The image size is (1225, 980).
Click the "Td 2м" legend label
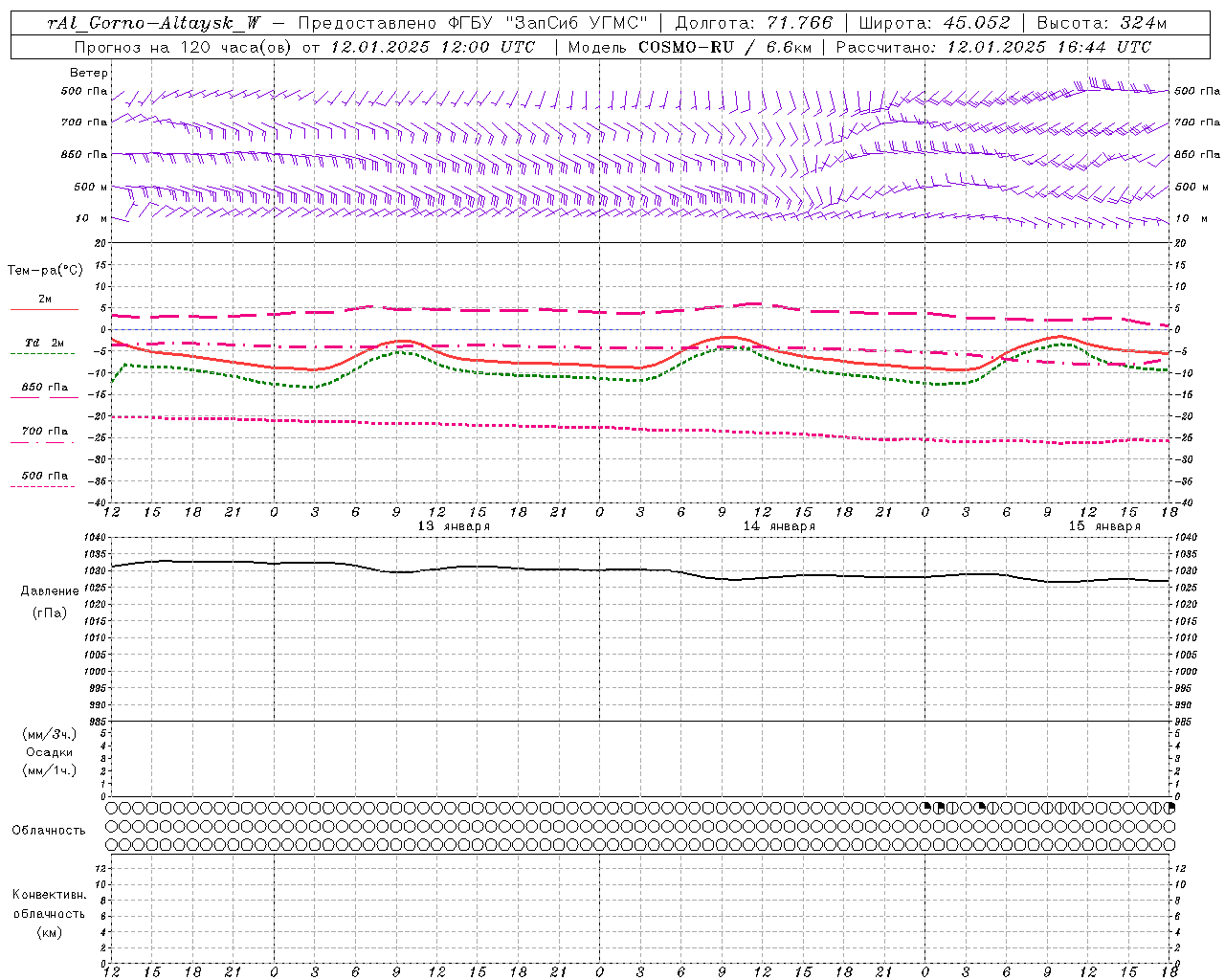pos(45,343)
